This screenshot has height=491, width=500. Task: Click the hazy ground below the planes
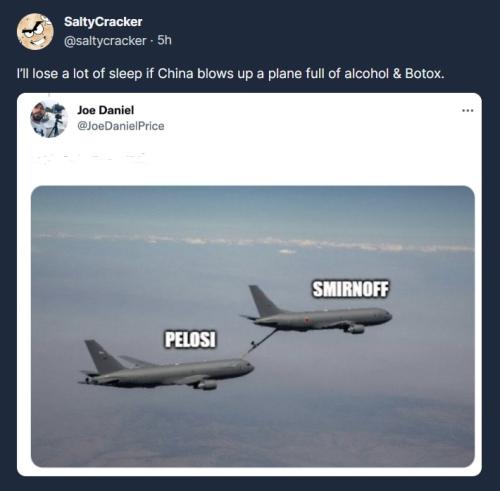click(x=253, y=430)
